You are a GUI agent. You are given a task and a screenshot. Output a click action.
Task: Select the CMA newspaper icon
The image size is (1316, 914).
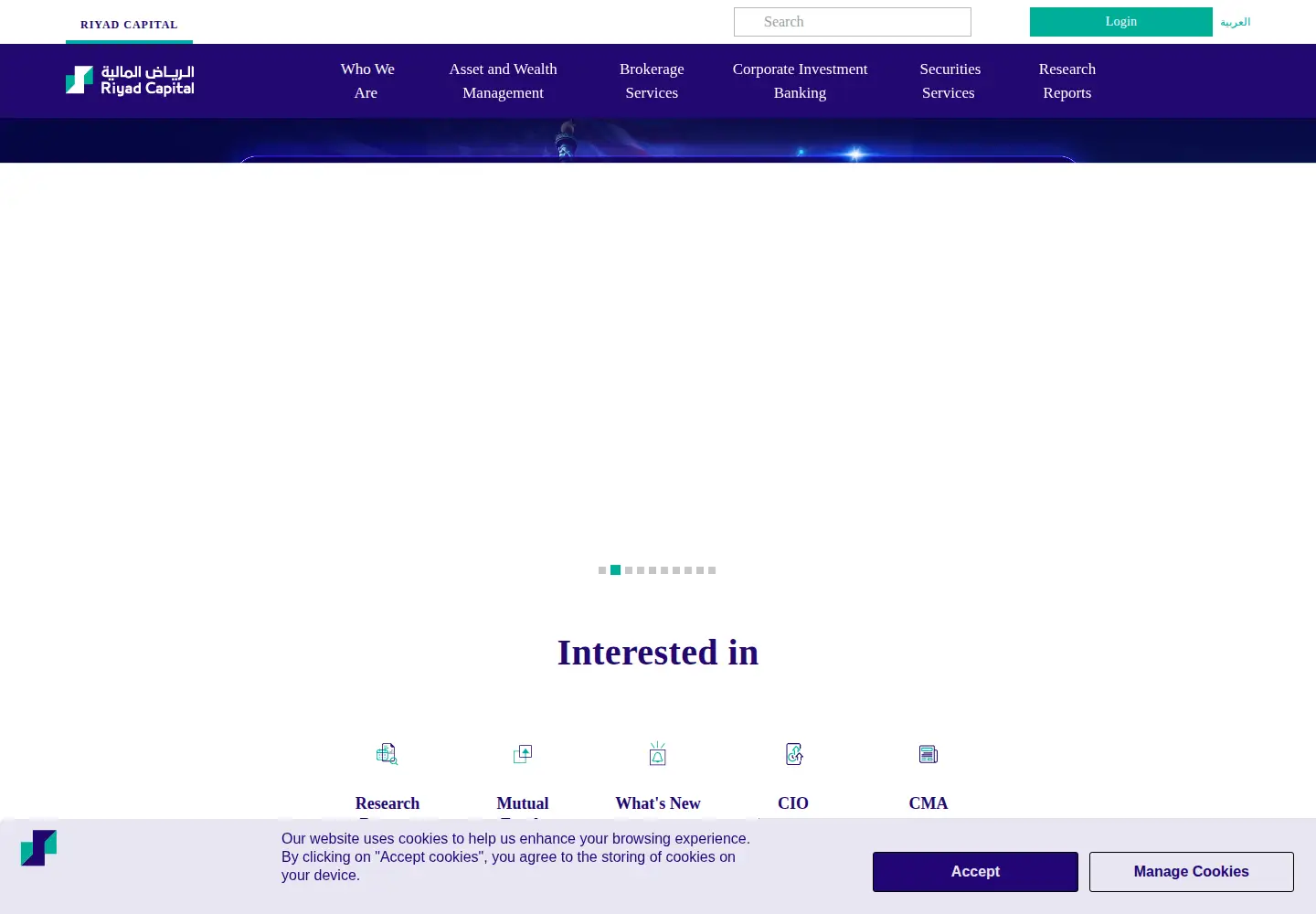[929, 754]
